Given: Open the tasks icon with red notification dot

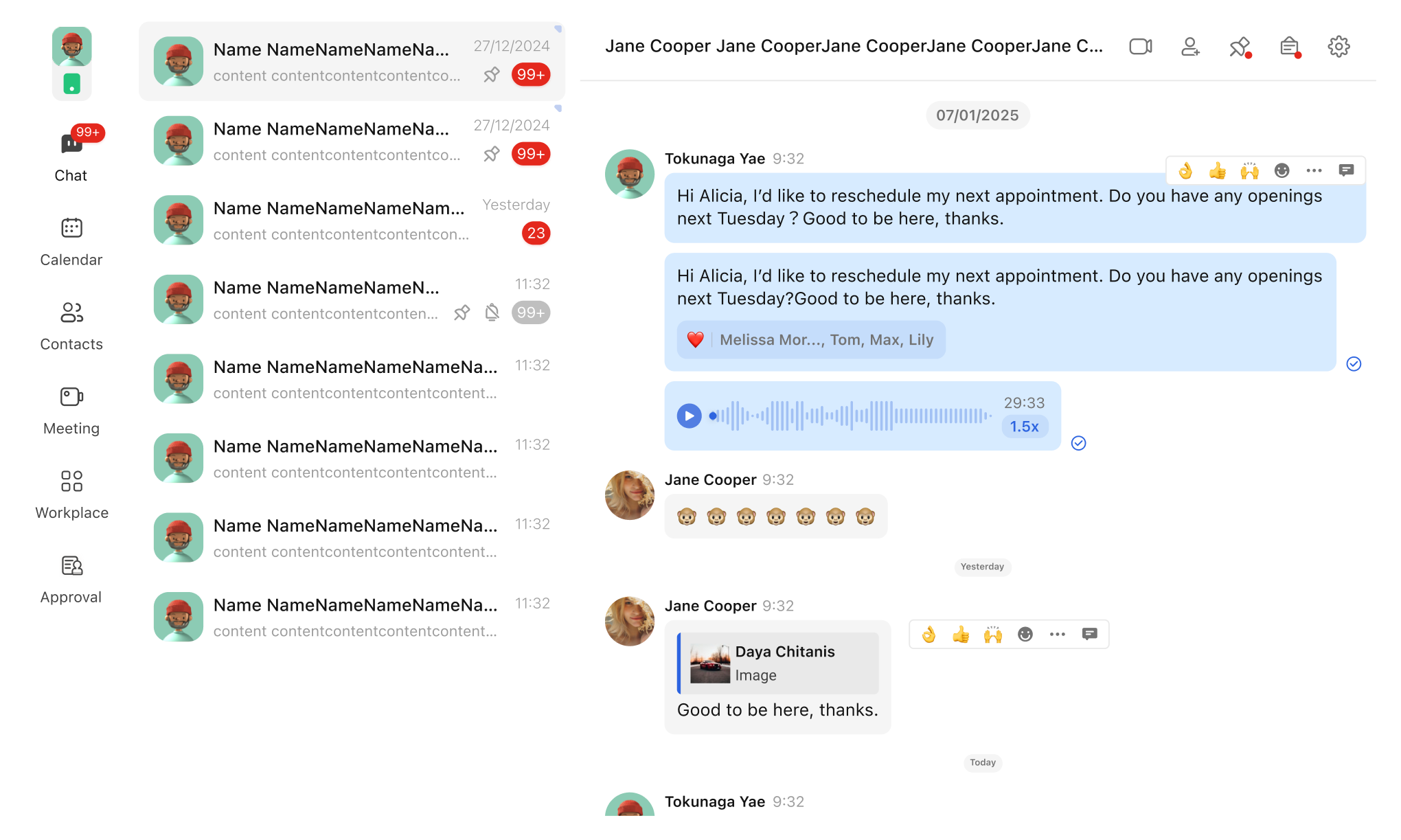Looking at the screenshot, I should (x=1288, y=46).
